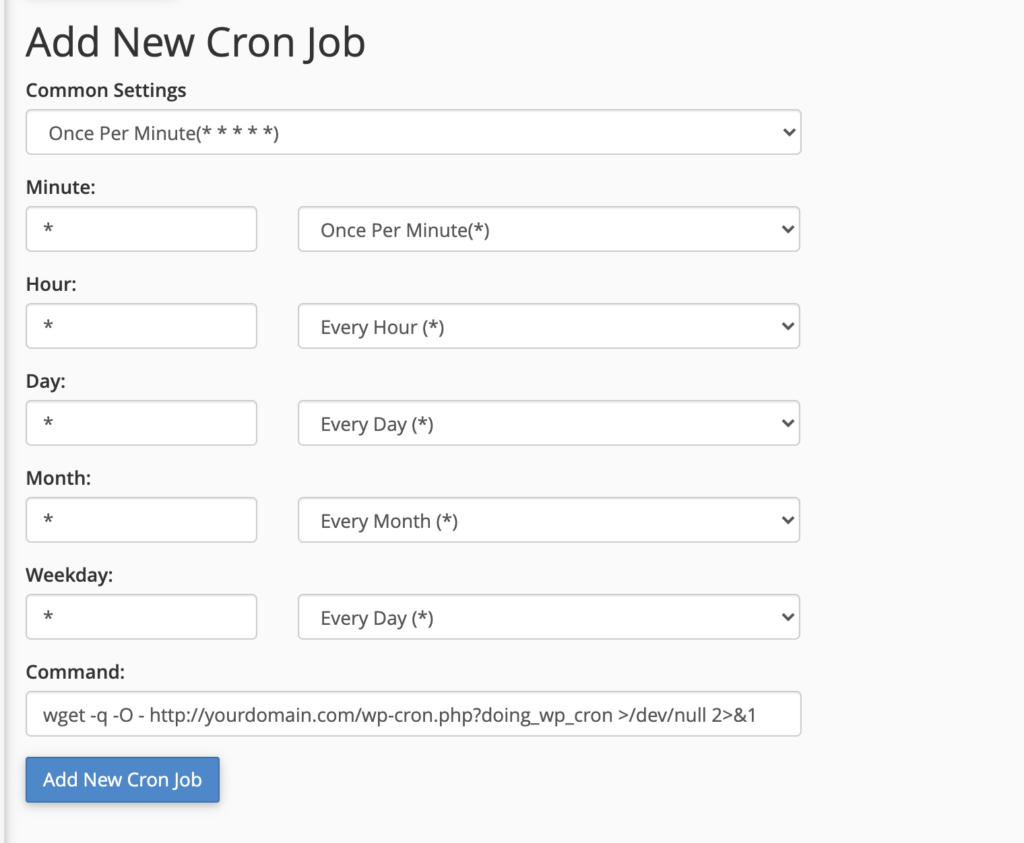Click the Add New Cron Job heading
This screenshot has height=843, width=1024.
click(x=195, y=43)
